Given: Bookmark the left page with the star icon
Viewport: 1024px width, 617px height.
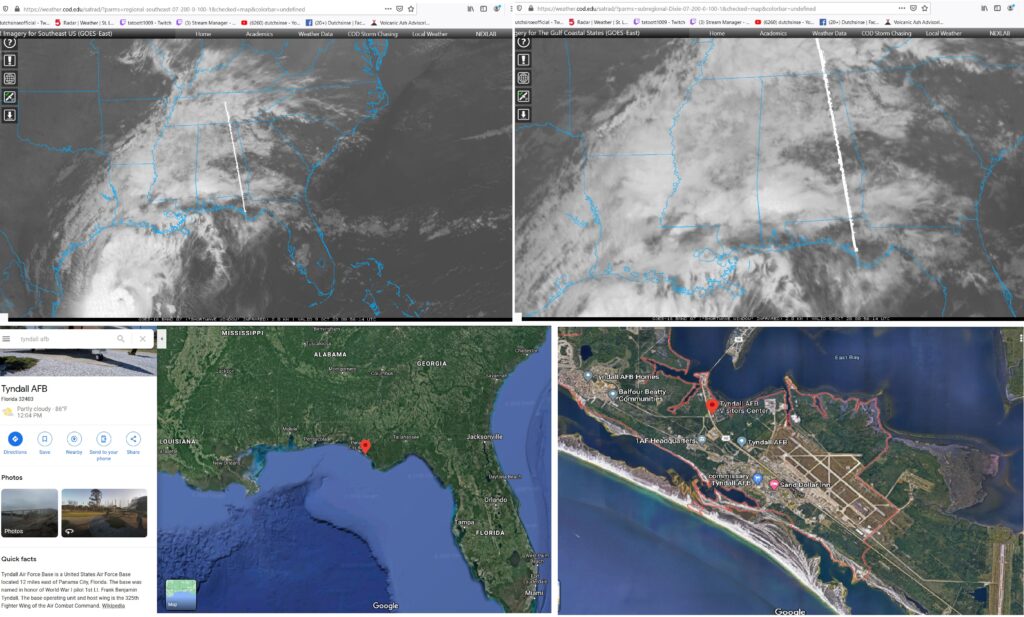Looking at the screenshot, I should tap(411, 8).
